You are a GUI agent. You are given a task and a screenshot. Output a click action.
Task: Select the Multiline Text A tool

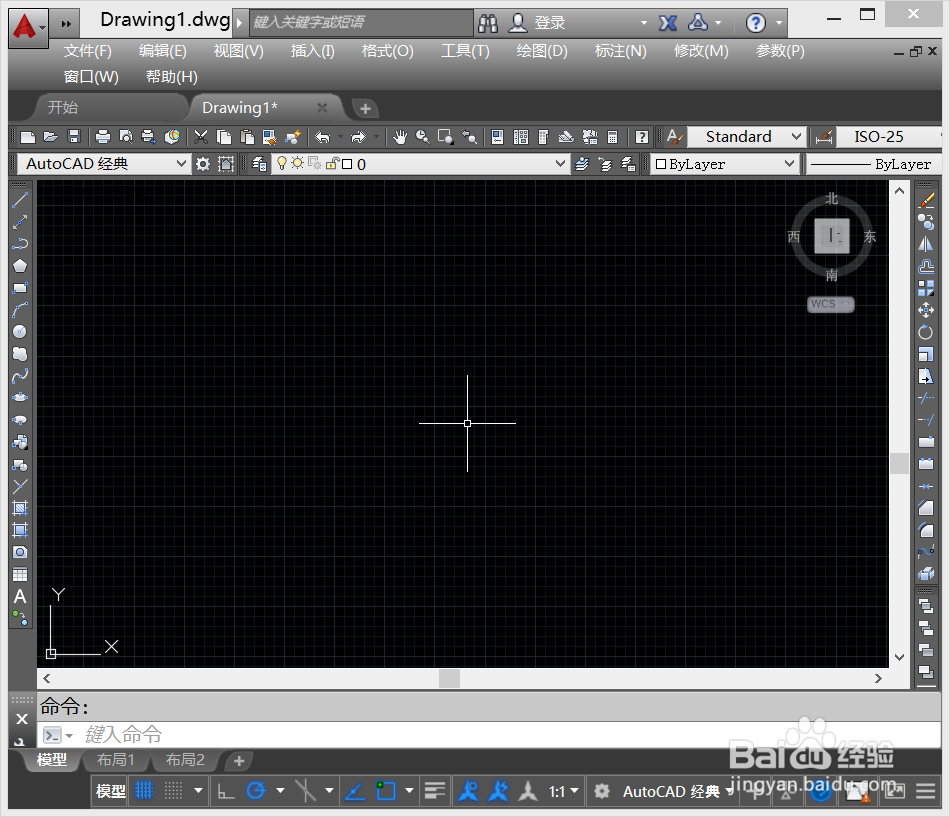click(x=20, y=597)
